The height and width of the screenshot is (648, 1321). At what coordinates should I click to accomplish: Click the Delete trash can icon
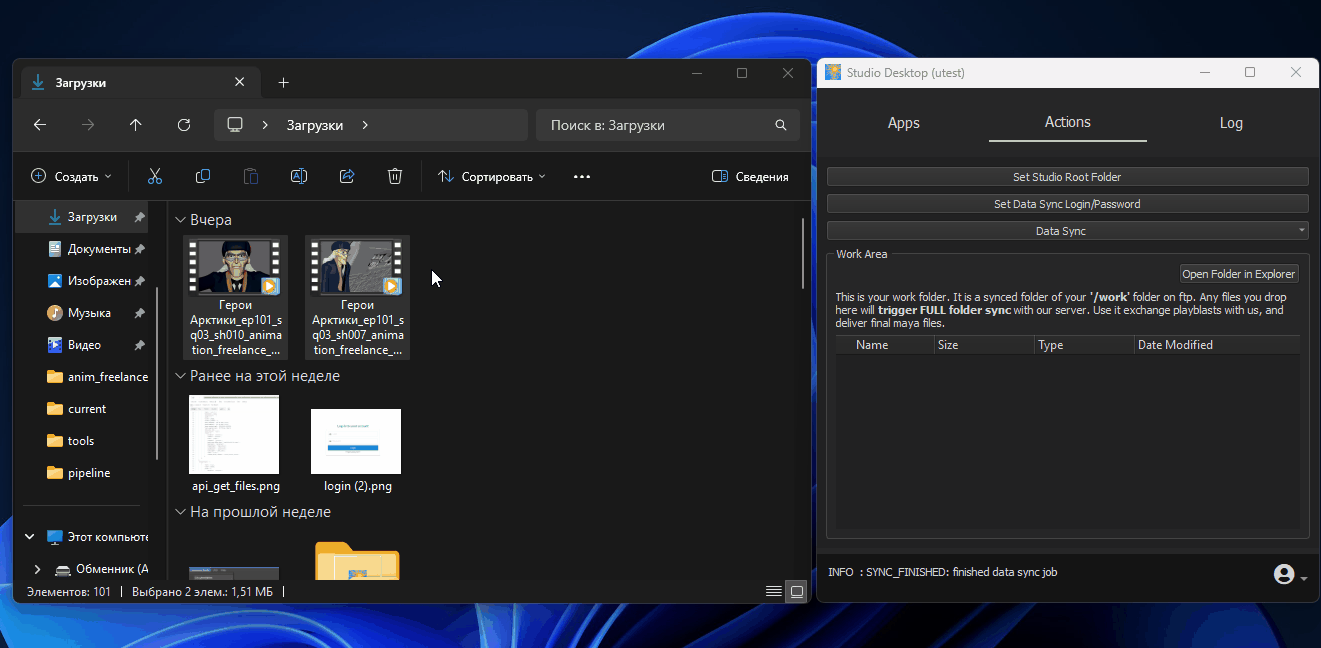coord(395,177)
